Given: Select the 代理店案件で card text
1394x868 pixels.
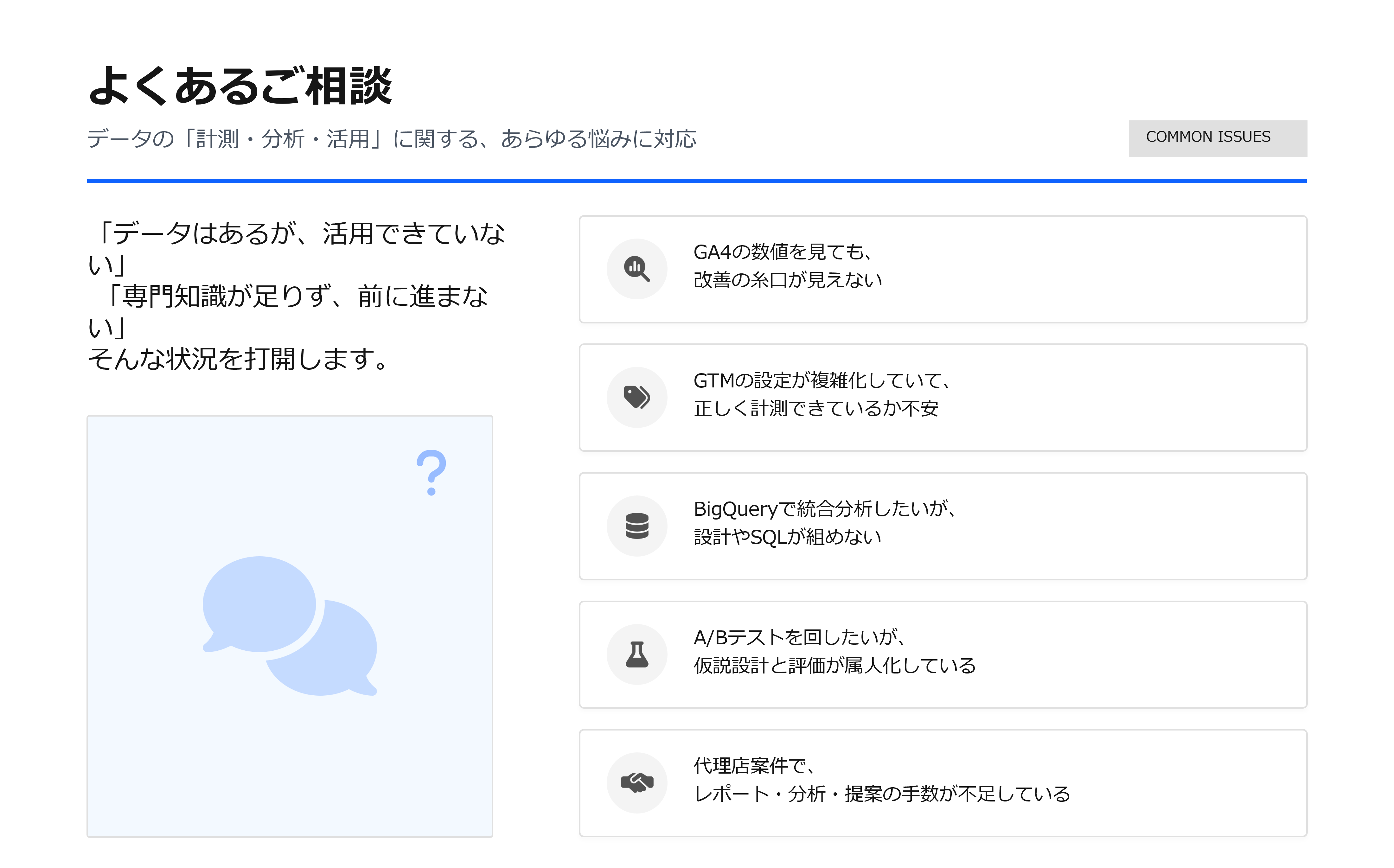Looking at the screenshot, I should (x=881, y=780).
